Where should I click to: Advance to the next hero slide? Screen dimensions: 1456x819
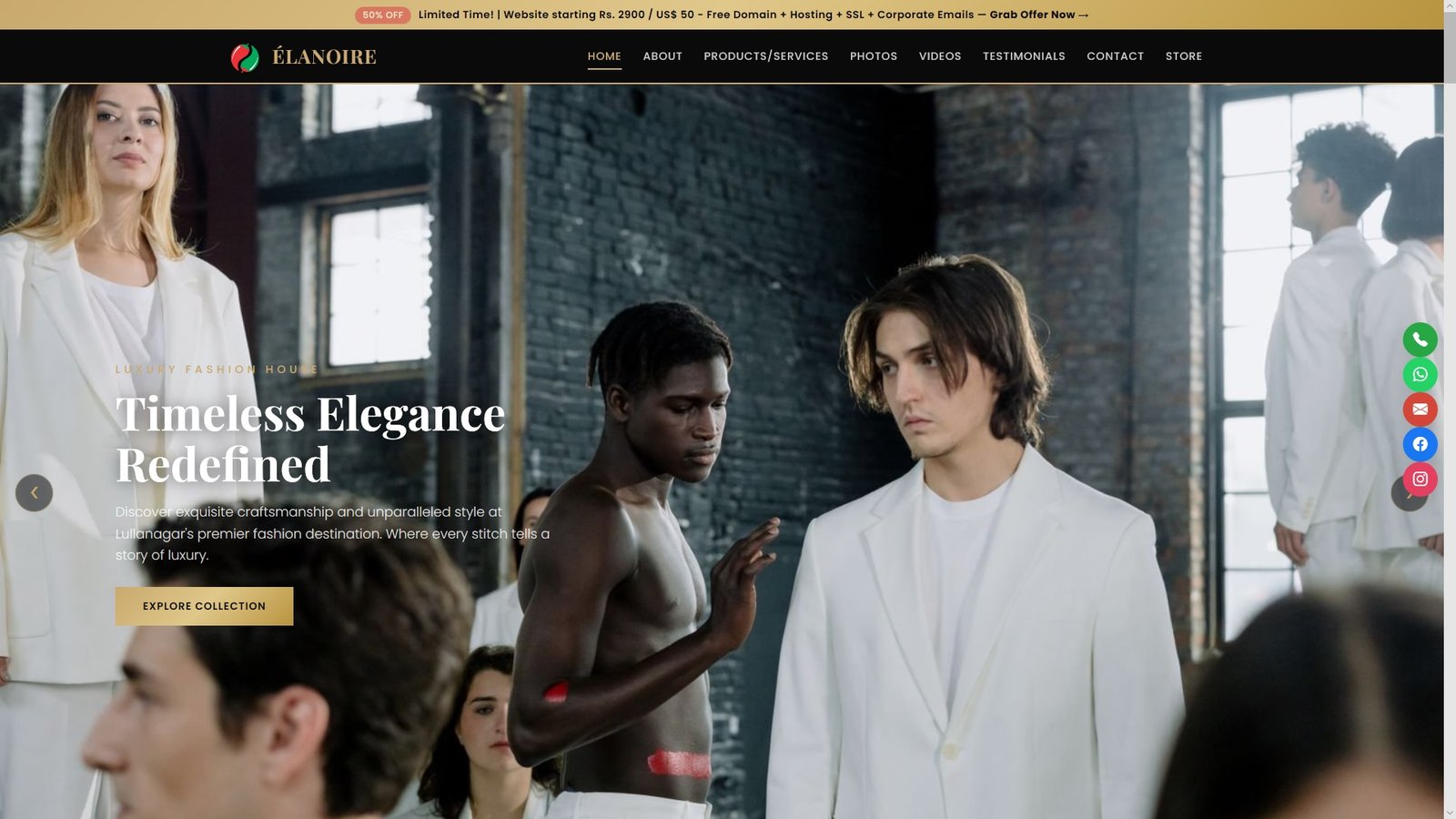point(1409,493)
